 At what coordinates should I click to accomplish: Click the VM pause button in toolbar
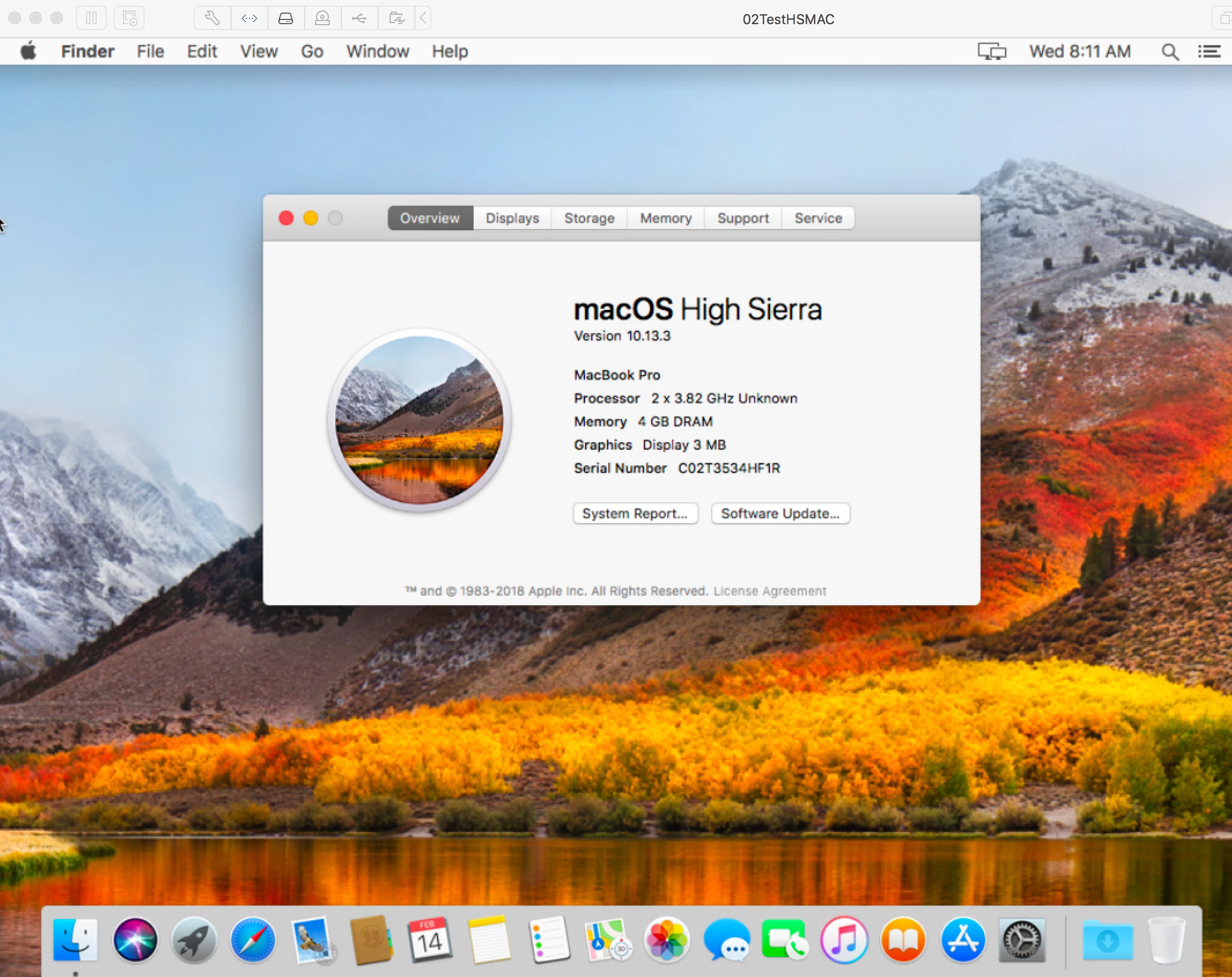(91, 18)
